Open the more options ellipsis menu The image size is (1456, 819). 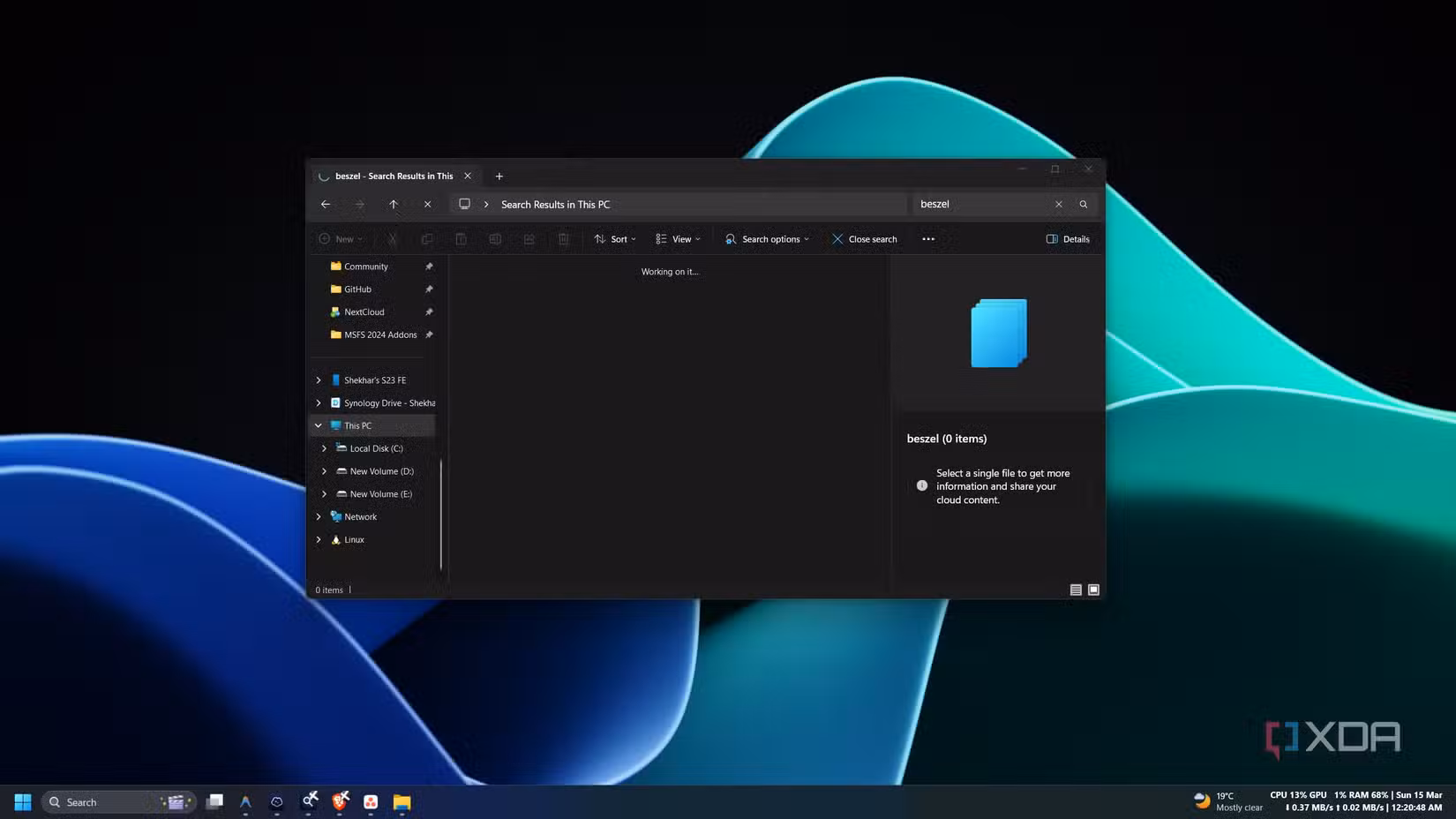coord(928,239)
